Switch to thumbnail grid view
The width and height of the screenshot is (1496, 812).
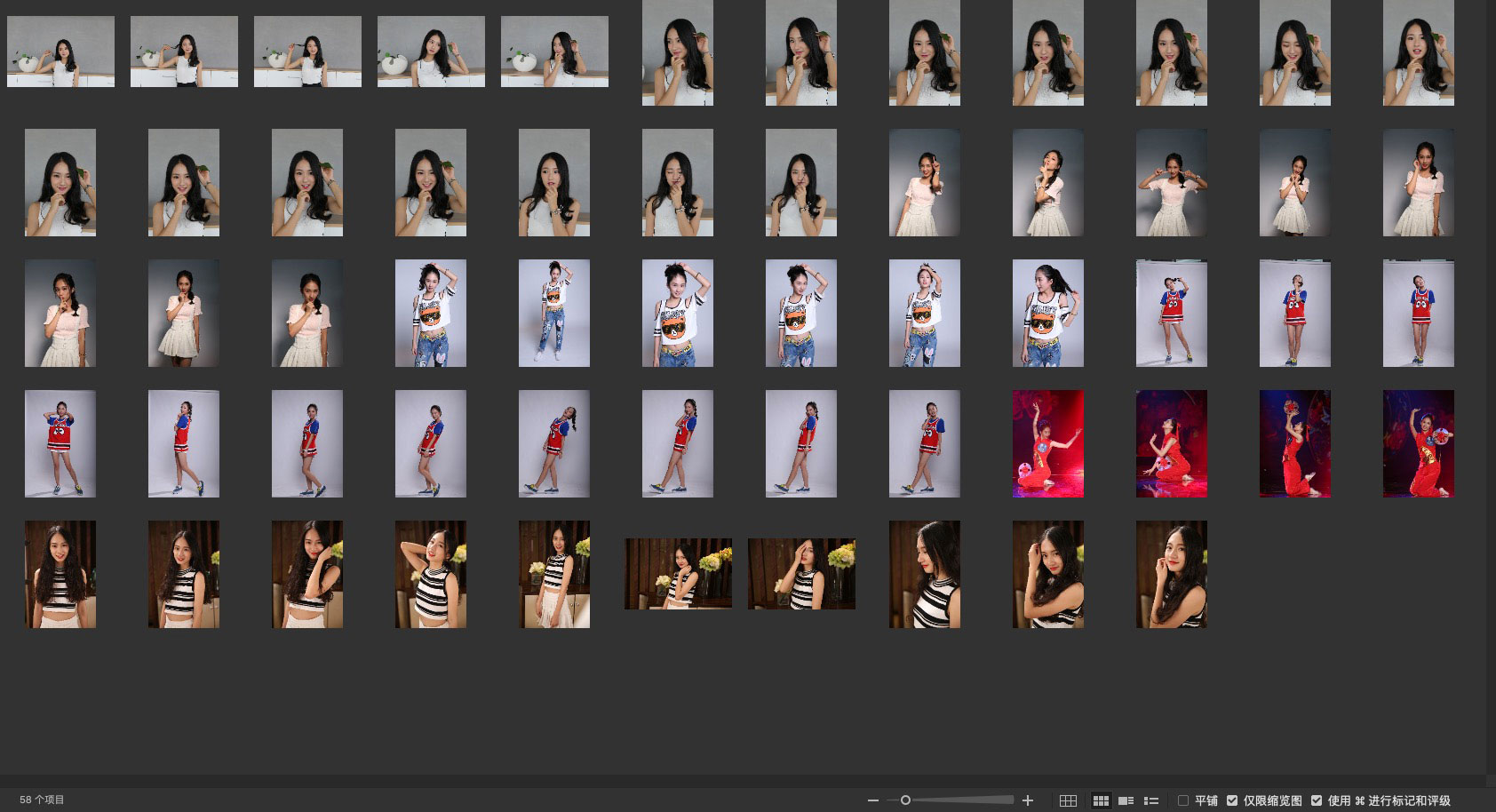tap(1101, 800)
